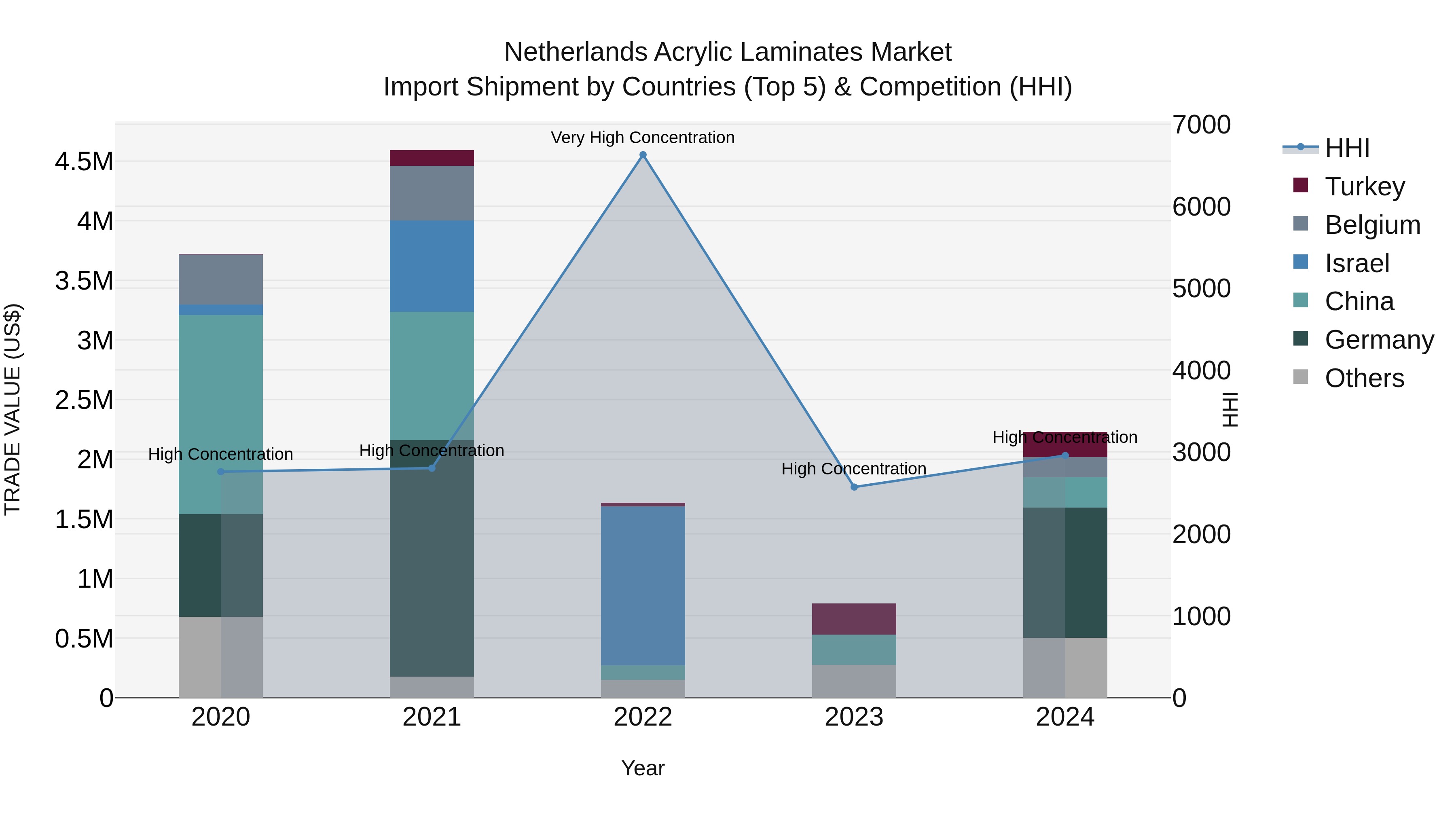Select the Turkey segment atop the 2021 bar
The image size is (1456, 819).
coord(432,158)
